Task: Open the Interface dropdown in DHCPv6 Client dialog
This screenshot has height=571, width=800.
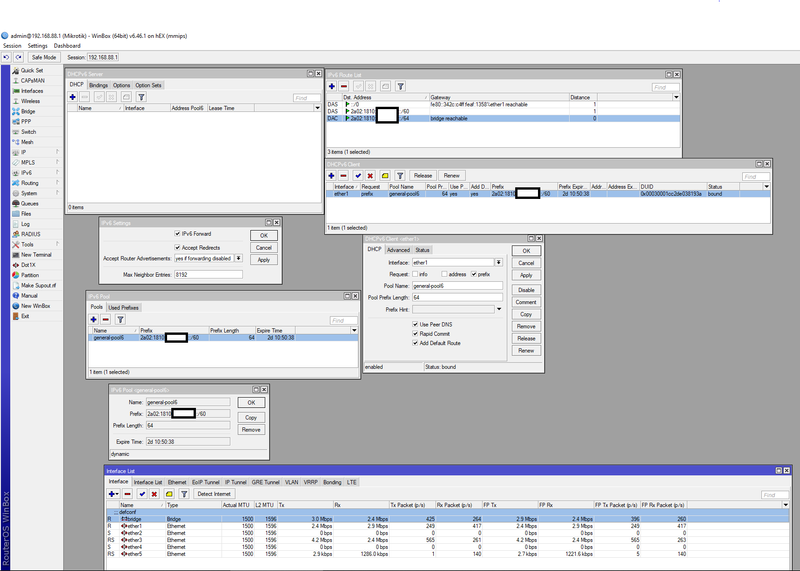Action: click(x=498, y=262)
